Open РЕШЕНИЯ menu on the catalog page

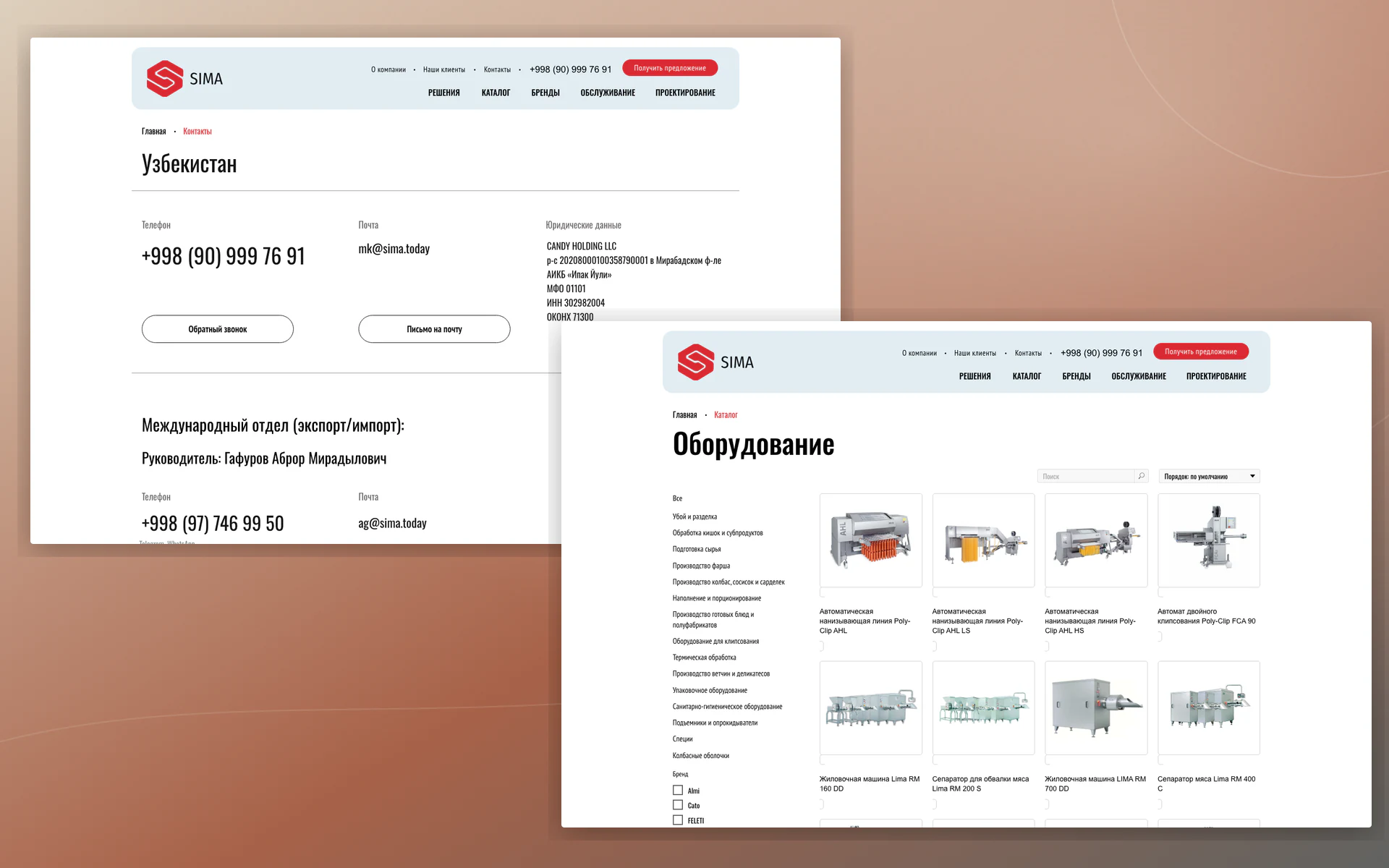tap(975, 376)
